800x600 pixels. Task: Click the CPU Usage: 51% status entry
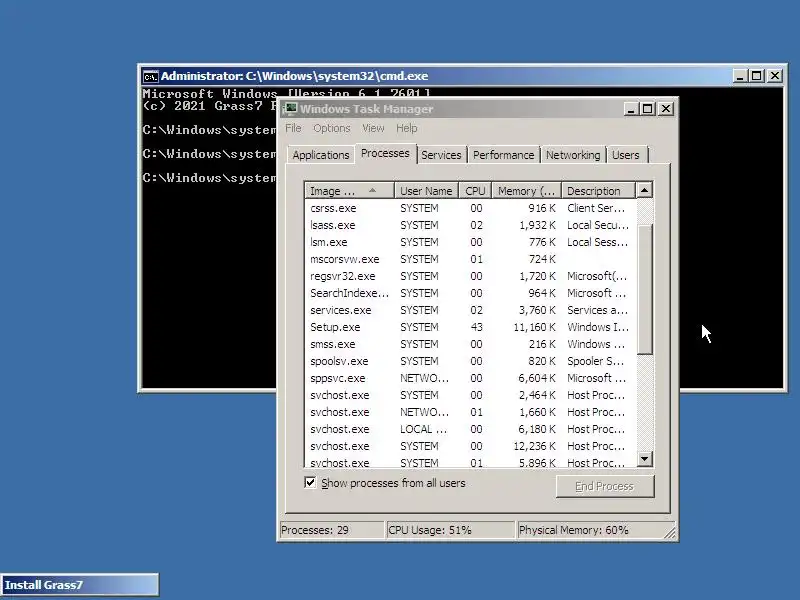click(x=451, y=530)
